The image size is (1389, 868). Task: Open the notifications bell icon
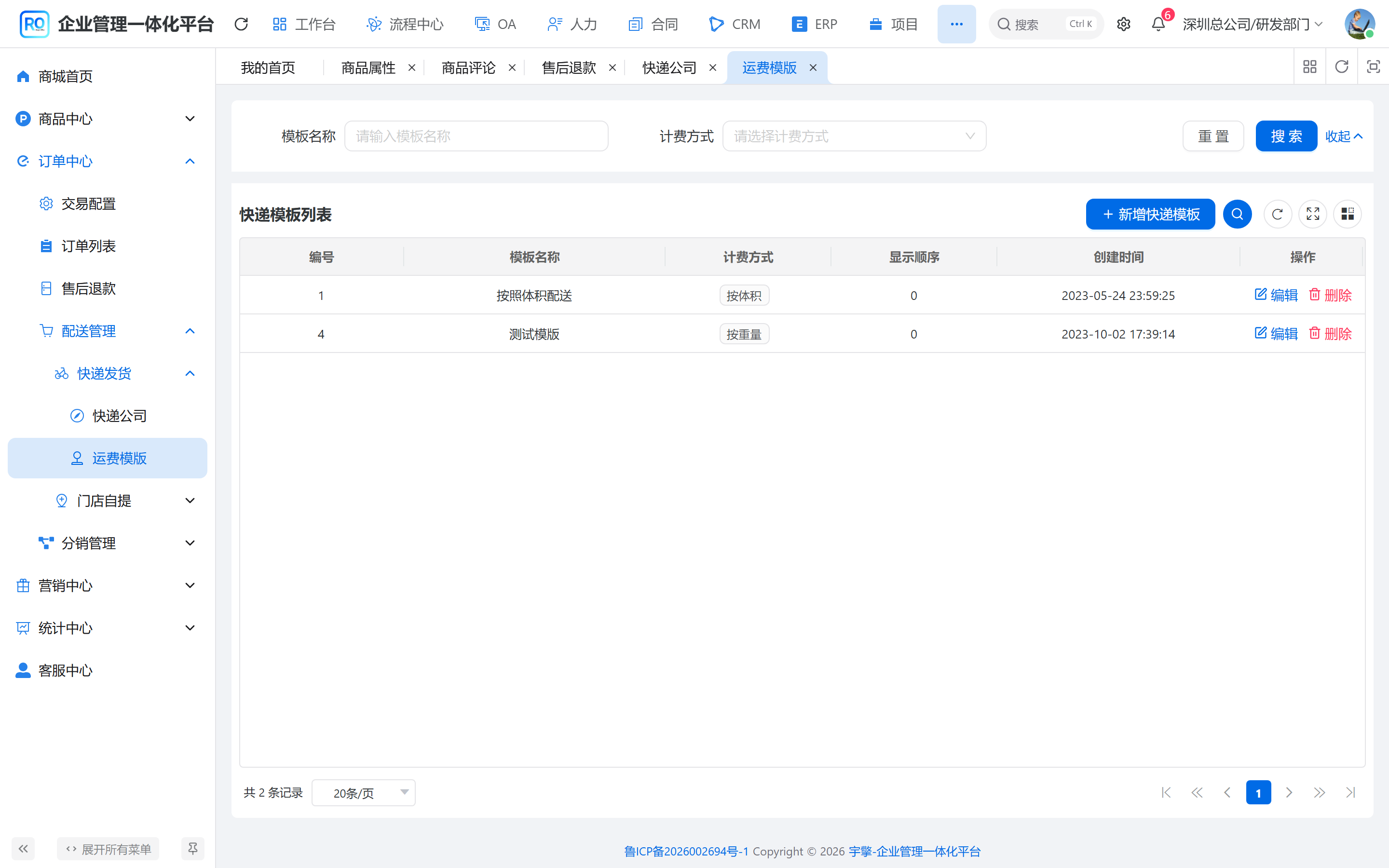point(1158,24)
